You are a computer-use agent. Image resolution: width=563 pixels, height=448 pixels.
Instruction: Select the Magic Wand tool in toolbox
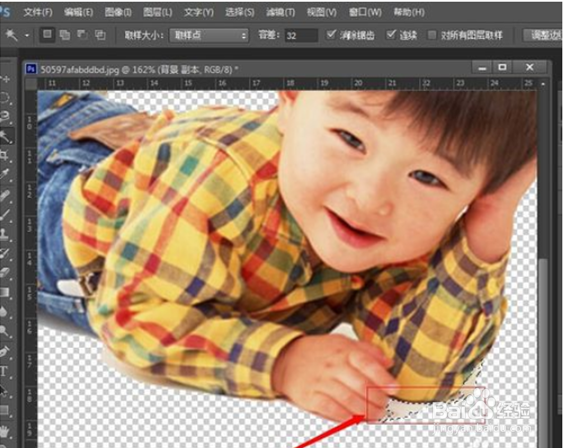tap(5, 136)
